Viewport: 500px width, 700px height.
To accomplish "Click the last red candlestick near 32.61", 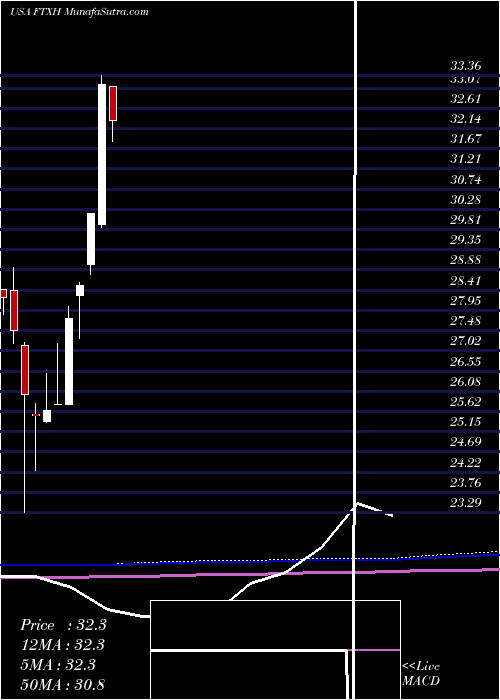I will [113, 104].
